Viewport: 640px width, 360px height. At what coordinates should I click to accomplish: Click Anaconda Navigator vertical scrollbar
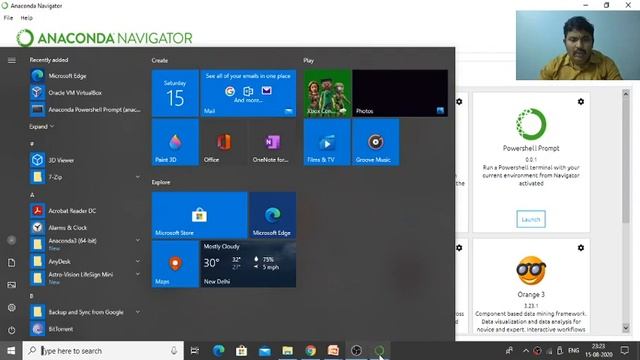coord(626,159)
